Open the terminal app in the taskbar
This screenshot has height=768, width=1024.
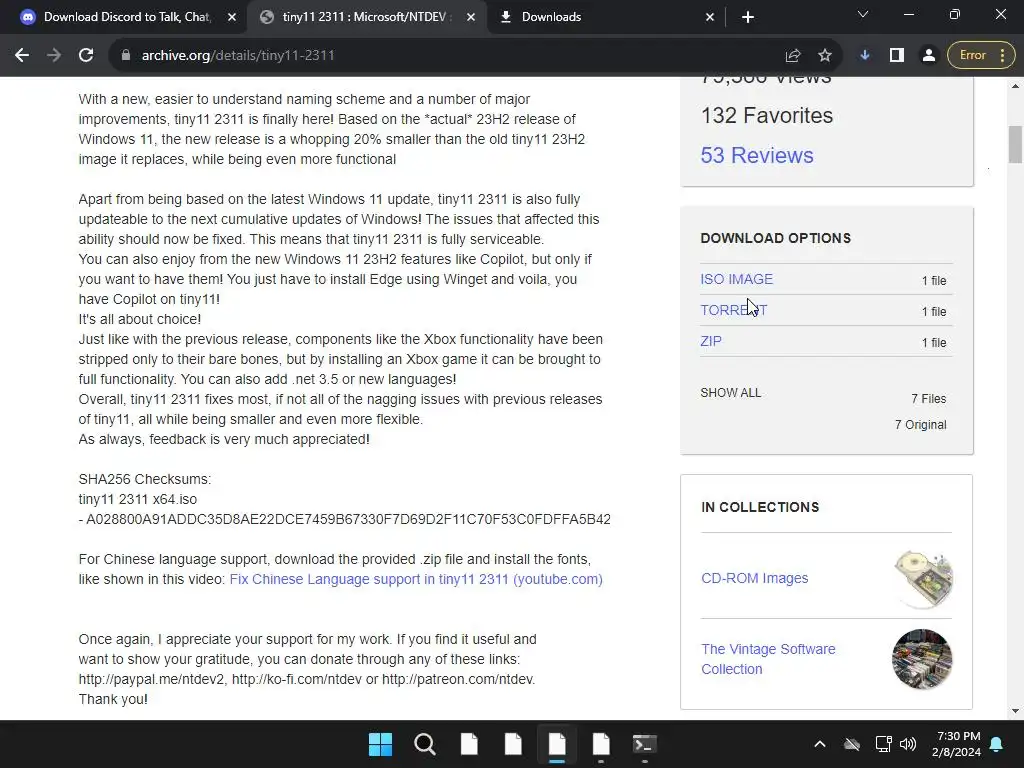645,744
